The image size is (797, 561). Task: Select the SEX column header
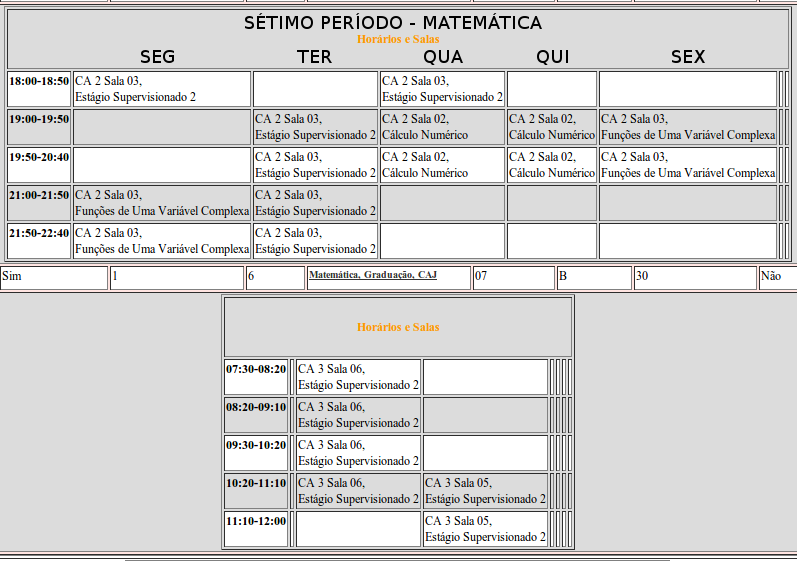688,56
